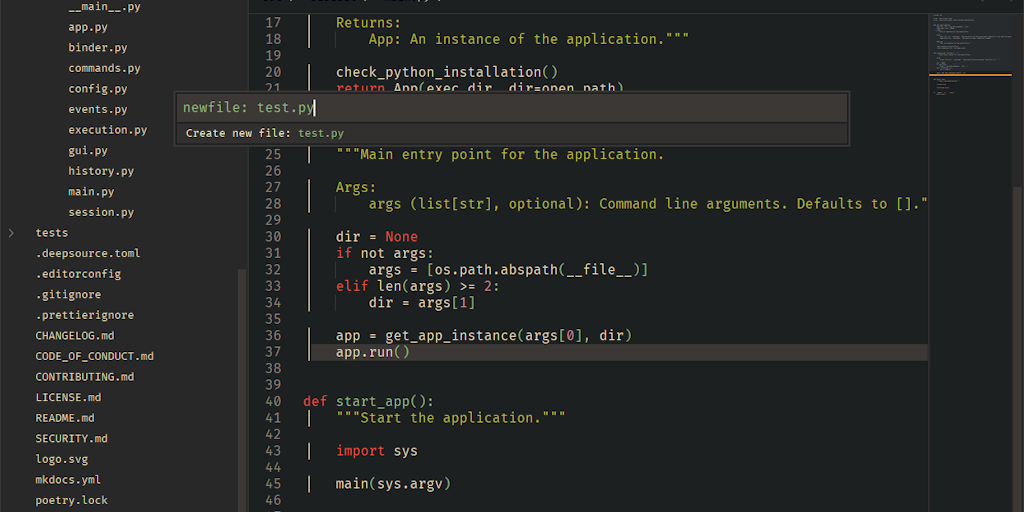Open commands.py in the file tree
This screenshot has height=512, width=1024.
(x=104, y=69)
